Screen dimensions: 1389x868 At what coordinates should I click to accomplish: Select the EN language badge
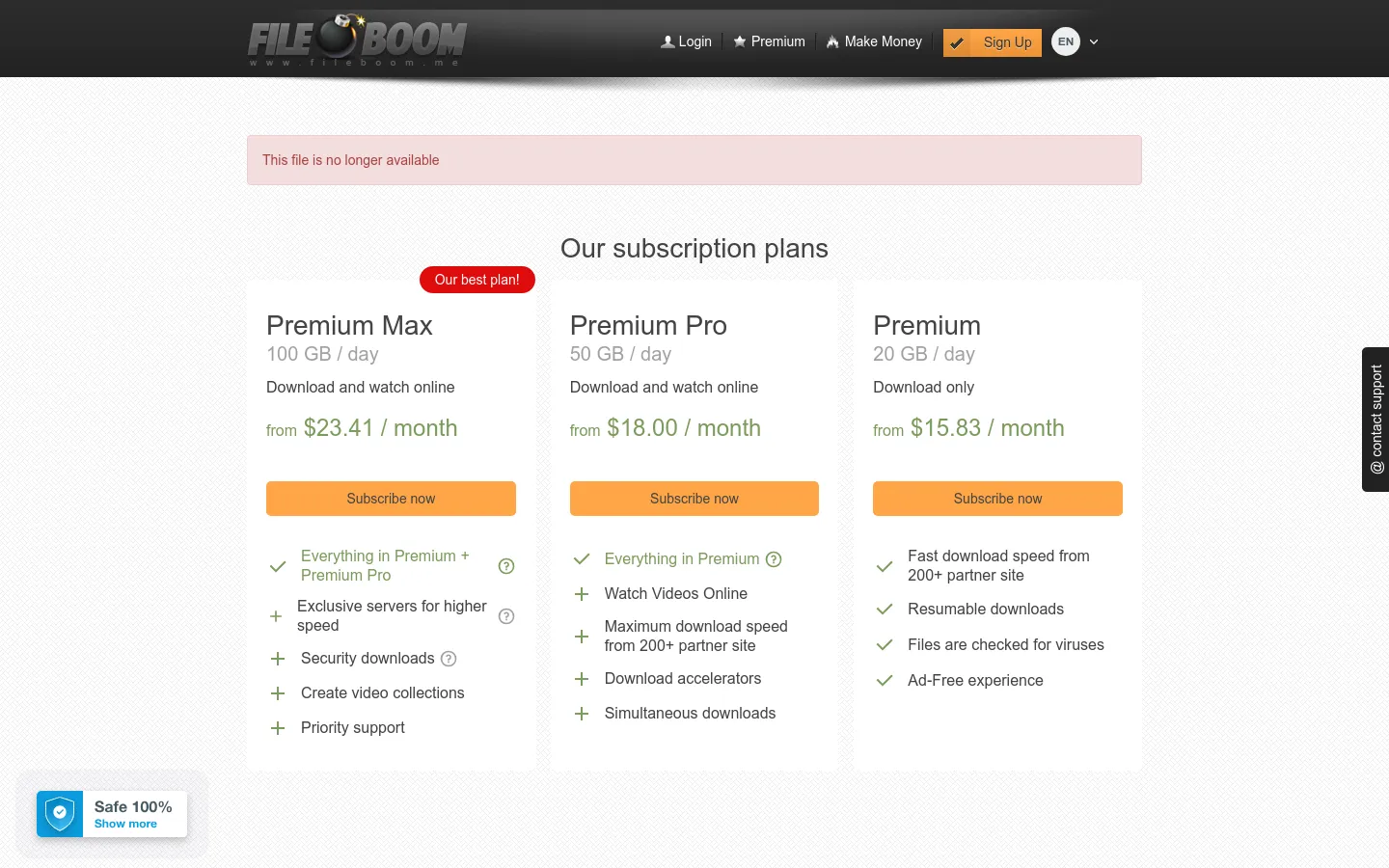[x=1066, y=41]
